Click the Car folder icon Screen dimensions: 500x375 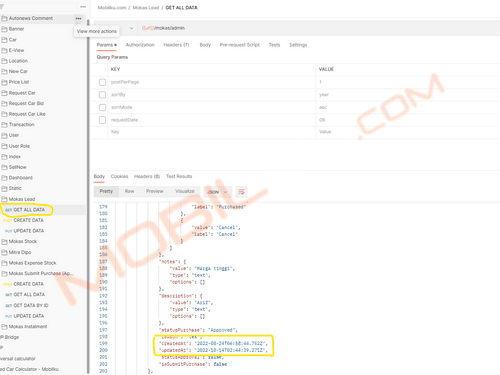click(x=4, y=40)
